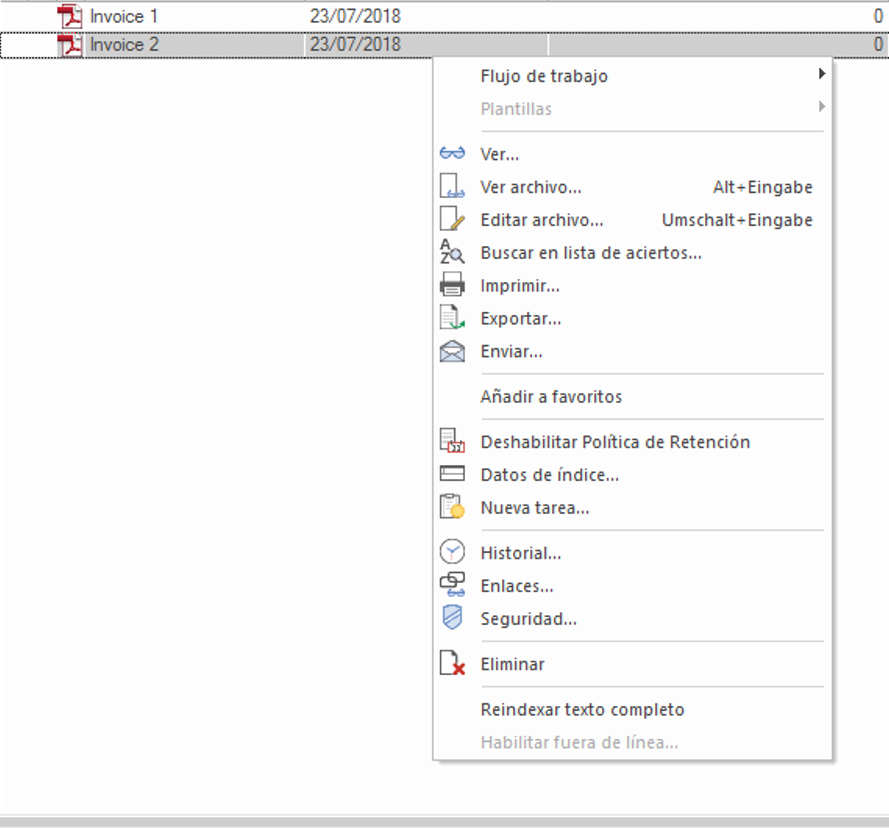Click the retention policy calendar icon
Image resolution: width=889 pixels, height=828 pixels.
(452, 441)
